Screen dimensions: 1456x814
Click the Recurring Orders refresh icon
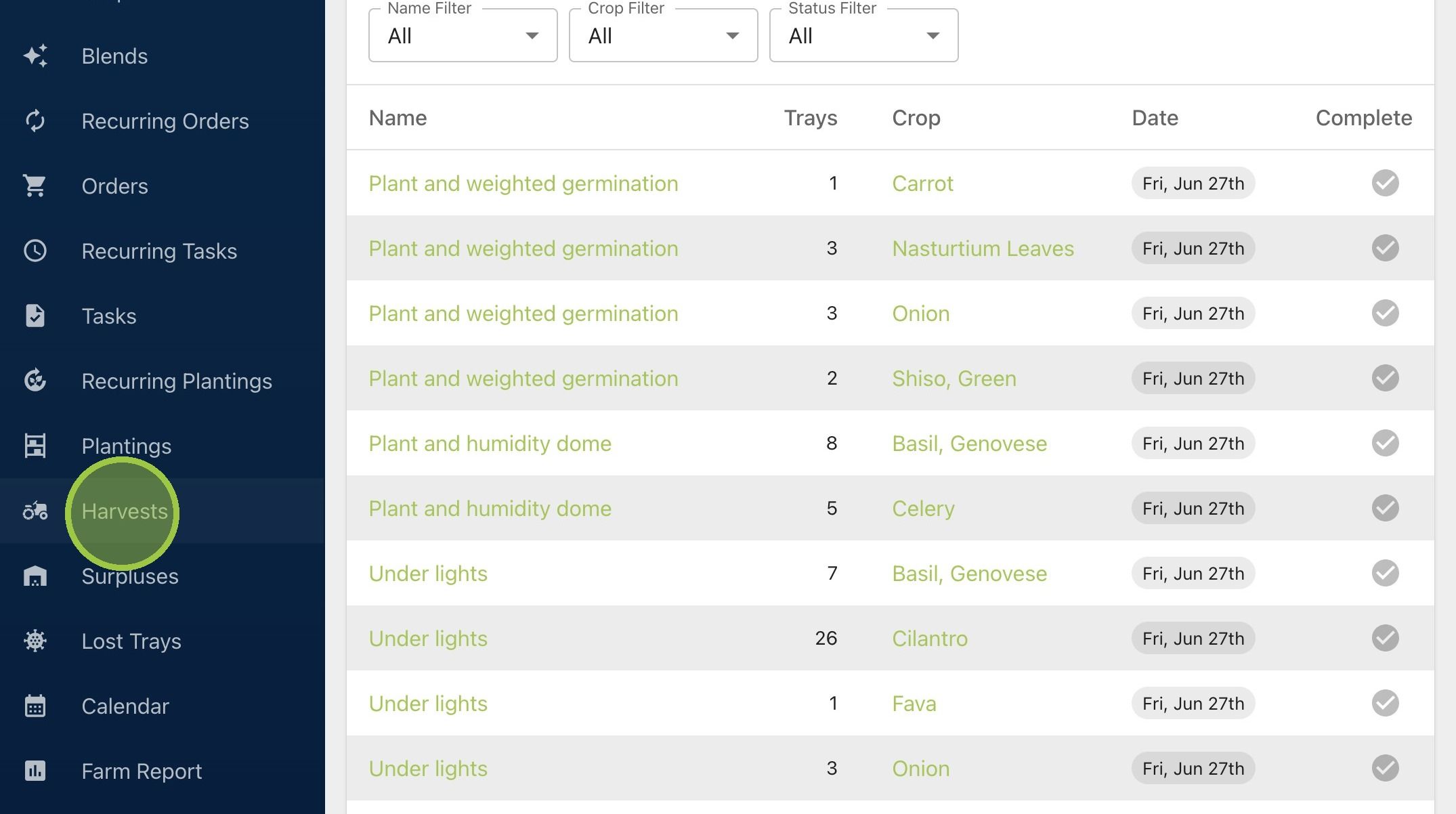[x=35, y=121]
